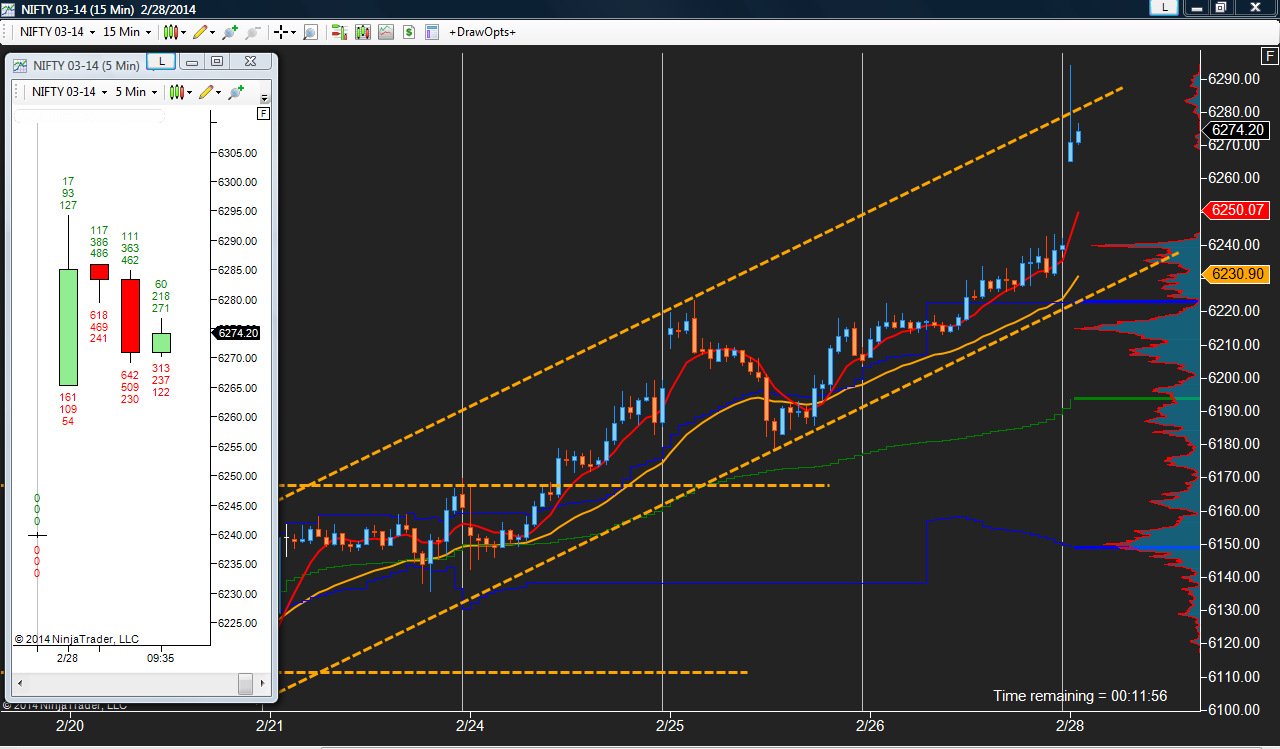Expand chart style dropdown arrow in 5 Min window

point(189,93)
